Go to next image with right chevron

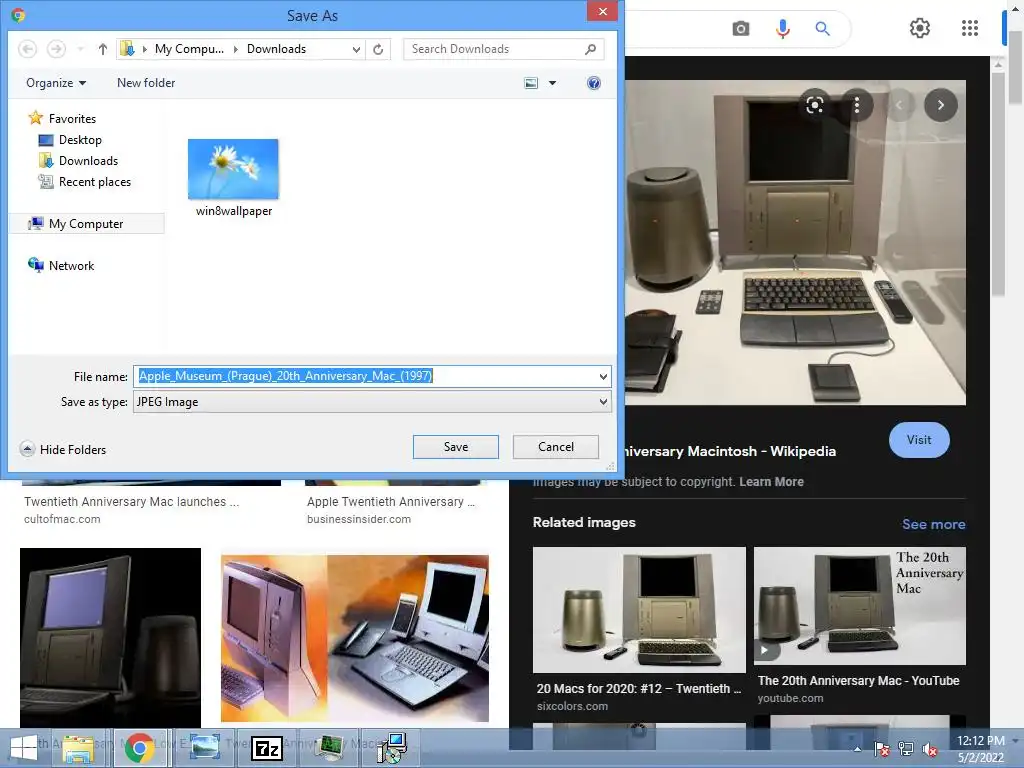pyautogui.click(x=940, y=105)
